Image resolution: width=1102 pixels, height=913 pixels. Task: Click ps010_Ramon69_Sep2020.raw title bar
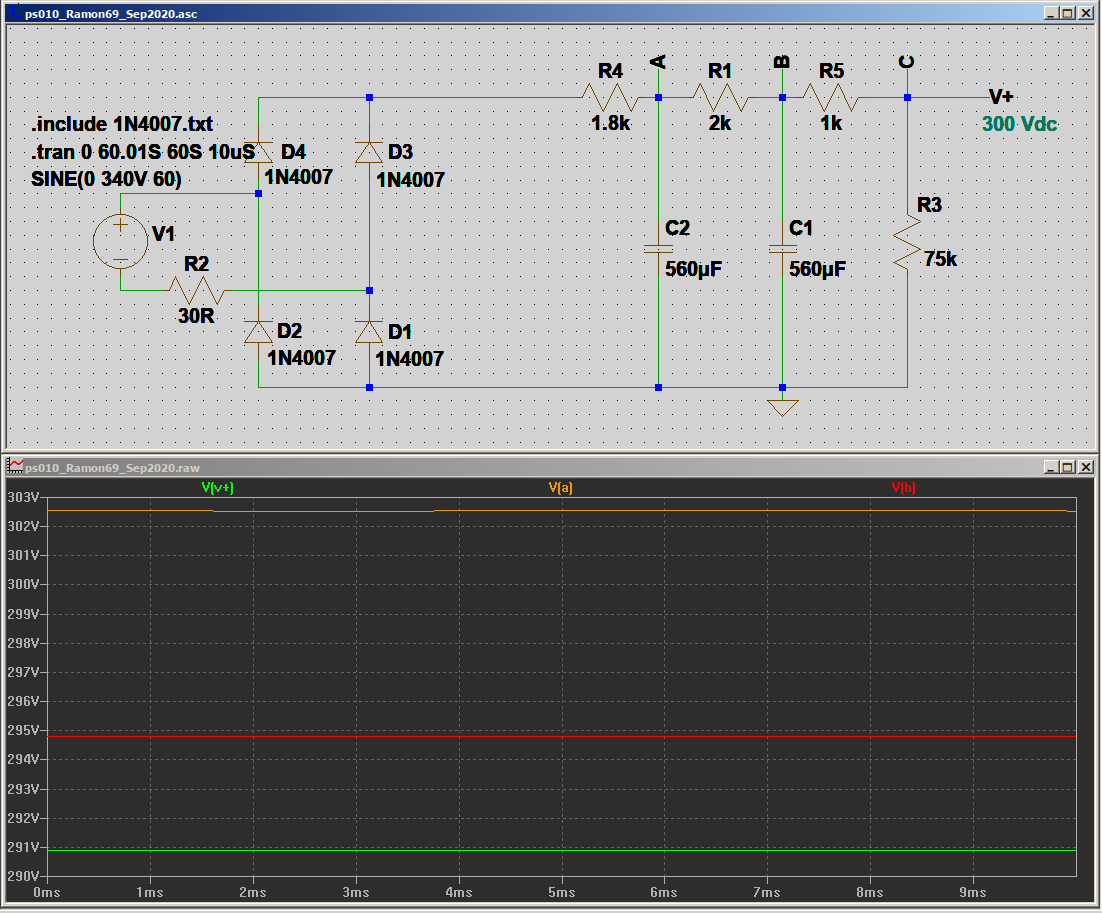pos(550,467)
